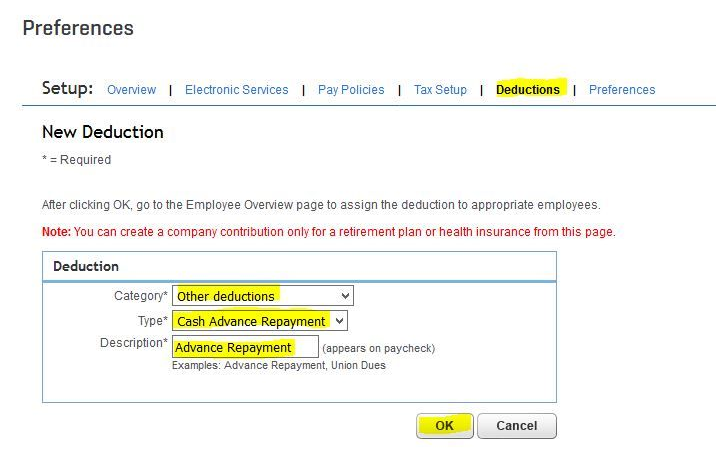The width and height of the screenshot is (716, 471).
Task: Cancel the new deduction
Action: (517, 426)
